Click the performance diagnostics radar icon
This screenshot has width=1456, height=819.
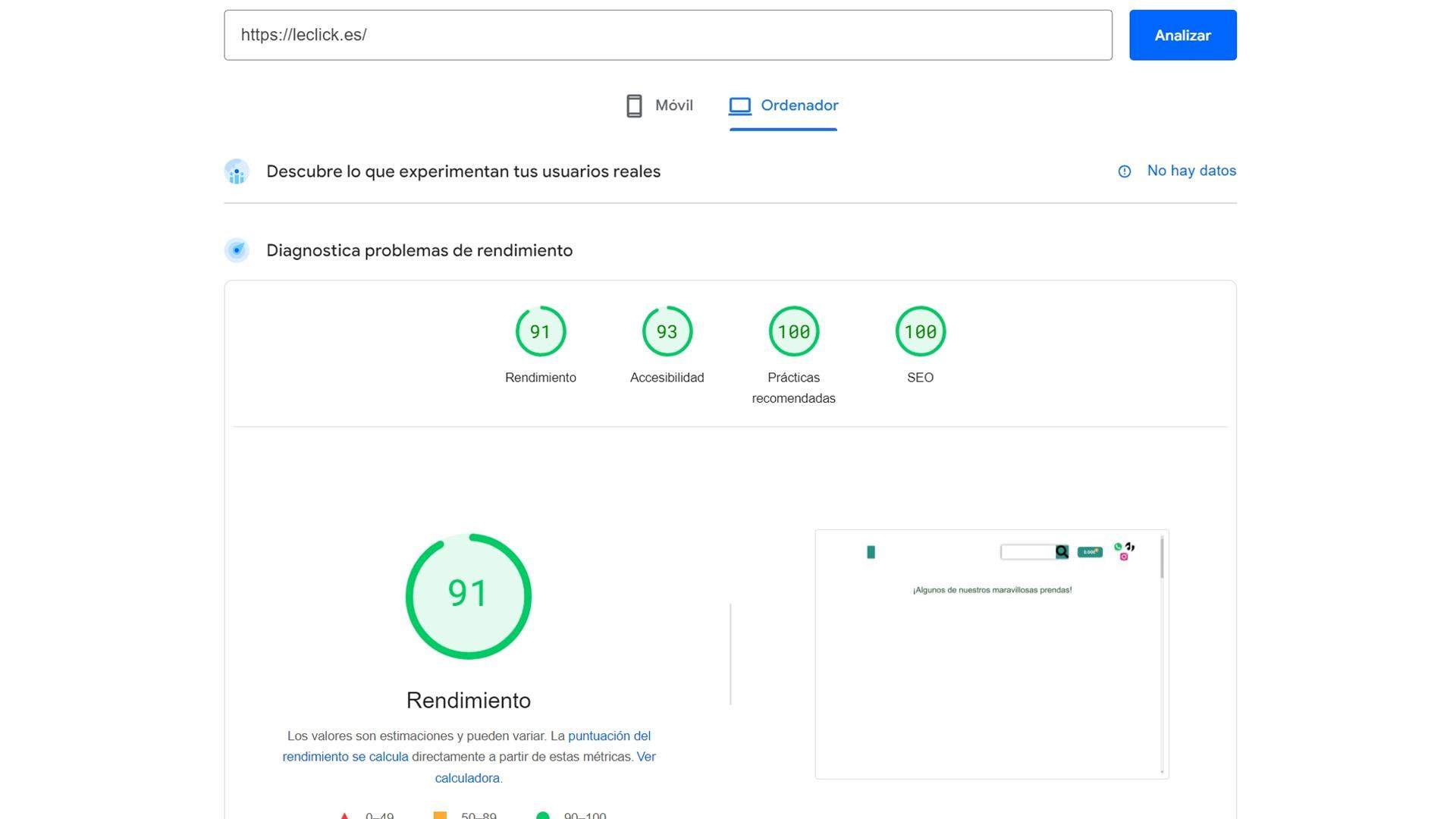click(x=237, y=250)
